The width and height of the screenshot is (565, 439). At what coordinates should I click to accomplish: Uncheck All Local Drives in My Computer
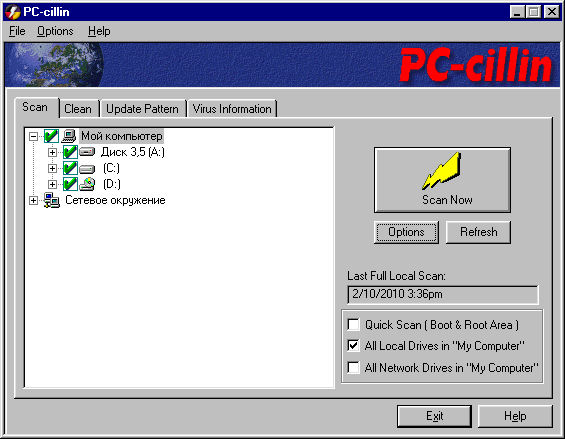[353, 346]
